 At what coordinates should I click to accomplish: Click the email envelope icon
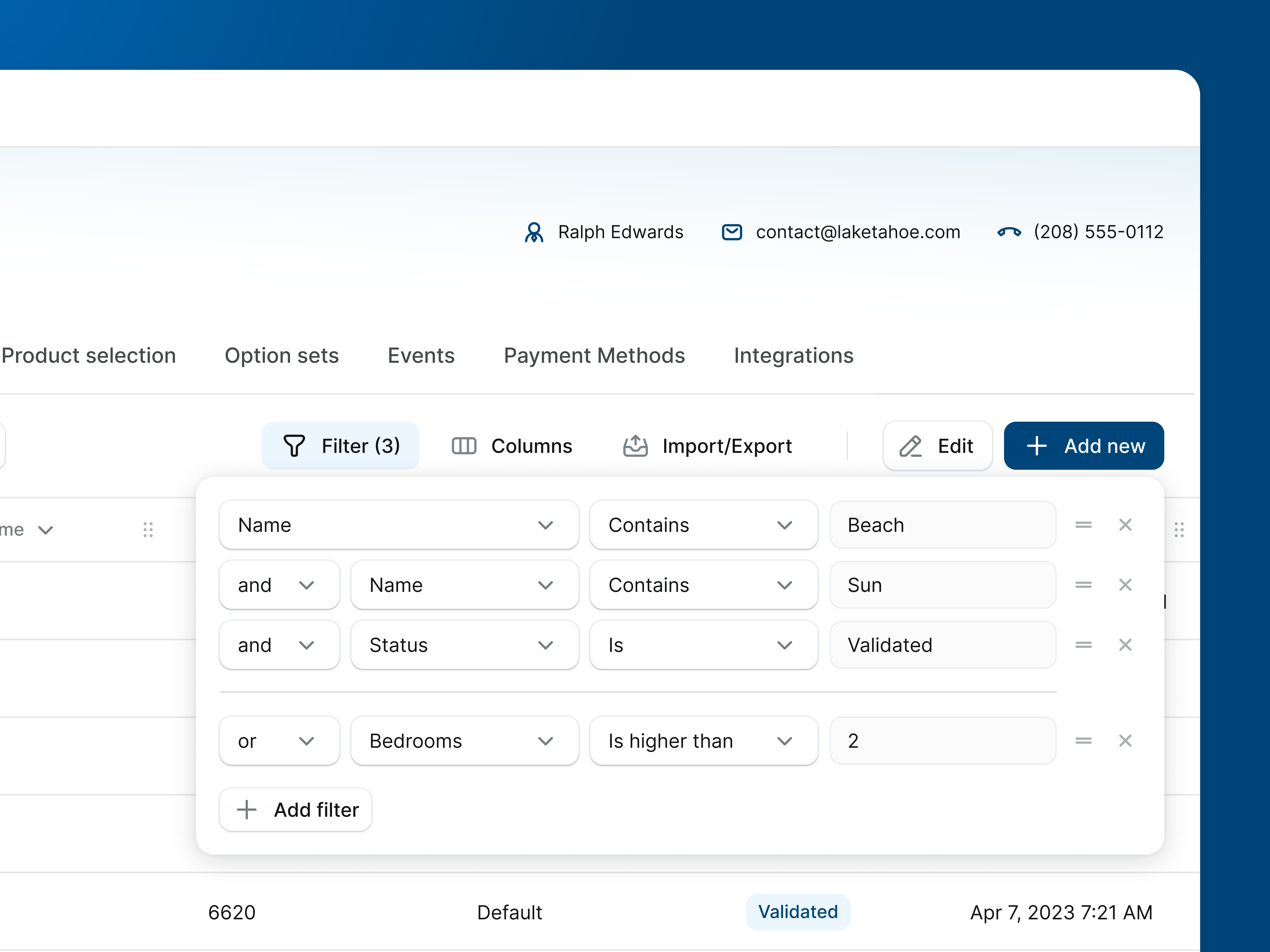(732, 232)
